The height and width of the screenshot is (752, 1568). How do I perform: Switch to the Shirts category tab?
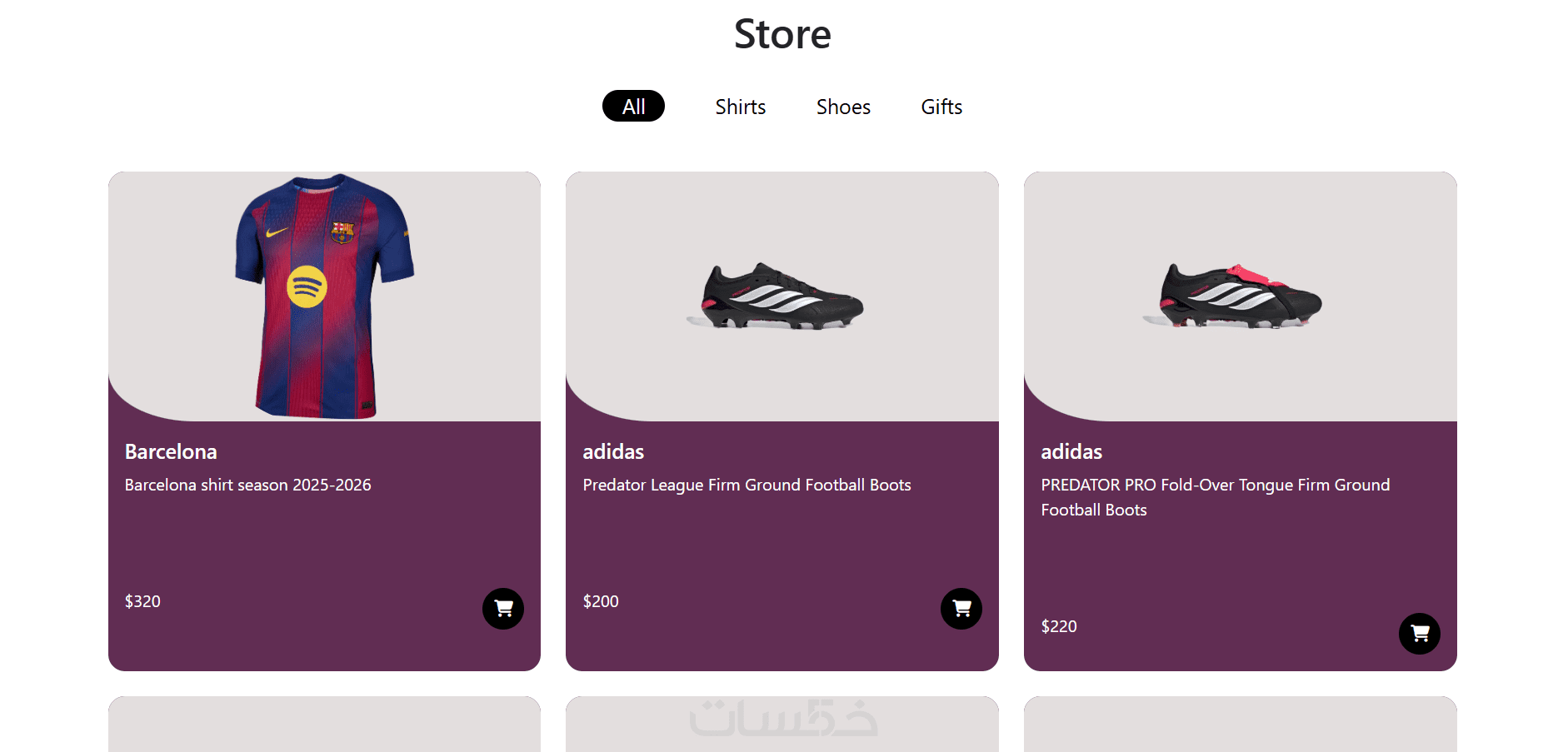(740, 107)
